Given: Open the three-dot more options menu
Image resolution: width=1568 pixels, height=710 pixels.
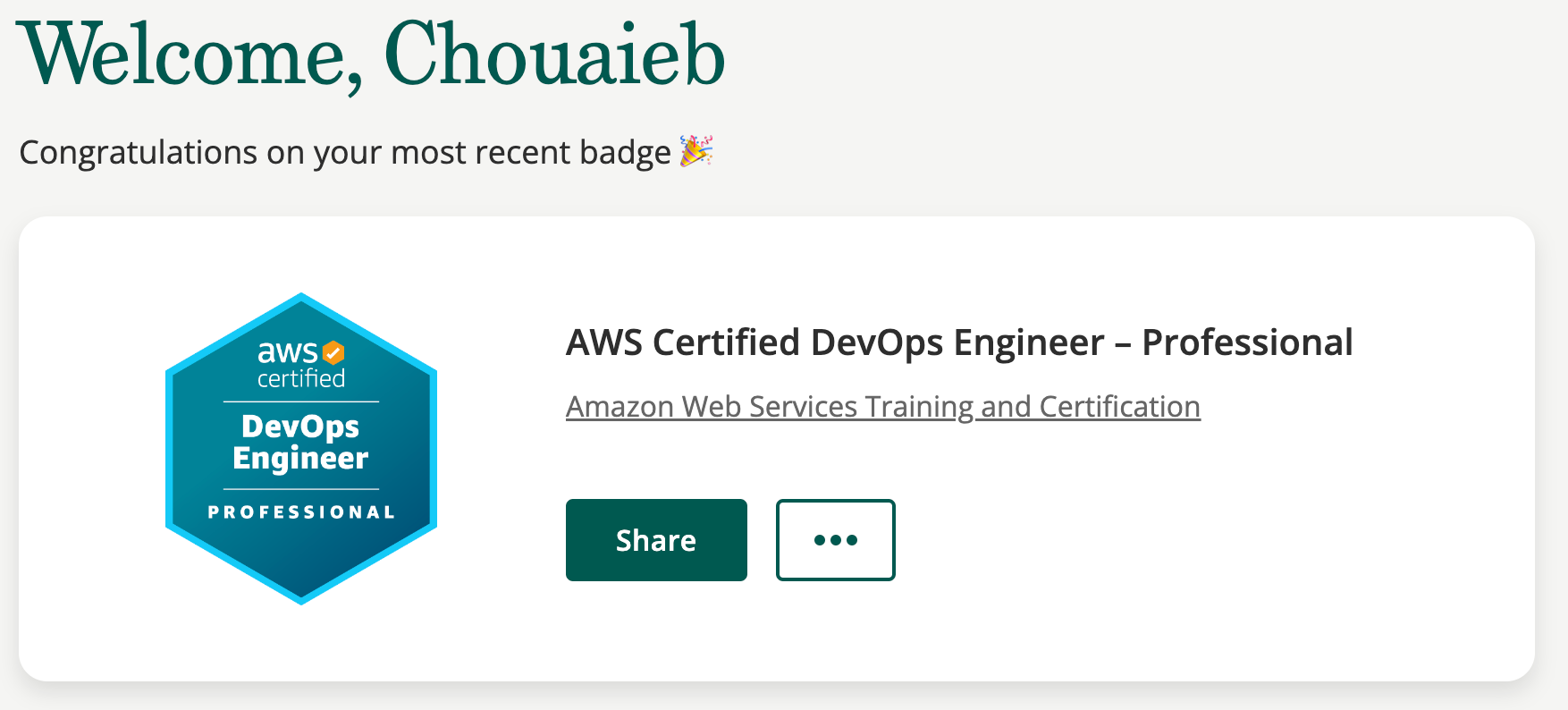Looking at the screenshot, I should (836, 540).
